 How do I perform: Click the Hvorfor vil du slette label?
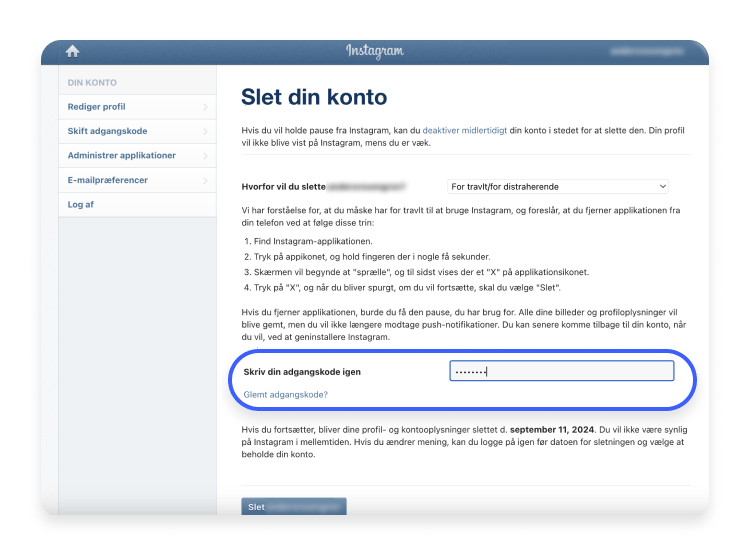(x=284, y=186)
